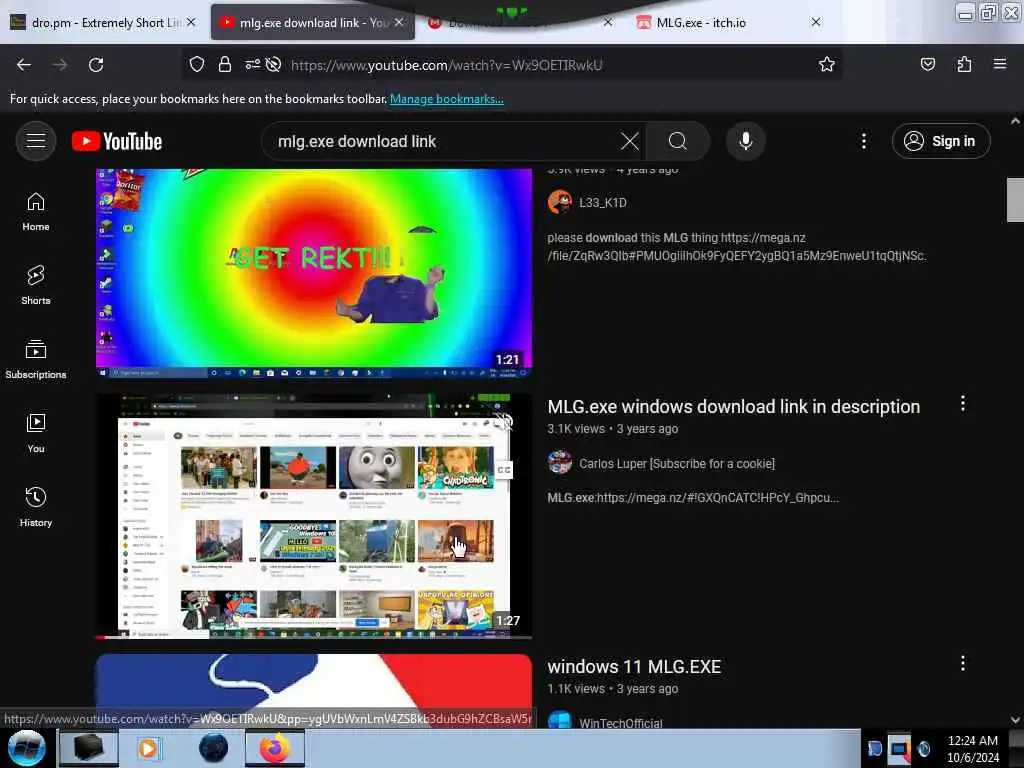Bookmark this page with the star icon

tap(827, 65)
